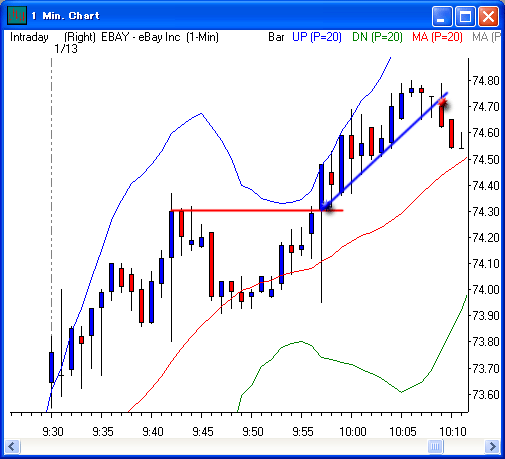Click the tall blue candle at 9:42

pos(171,234)
